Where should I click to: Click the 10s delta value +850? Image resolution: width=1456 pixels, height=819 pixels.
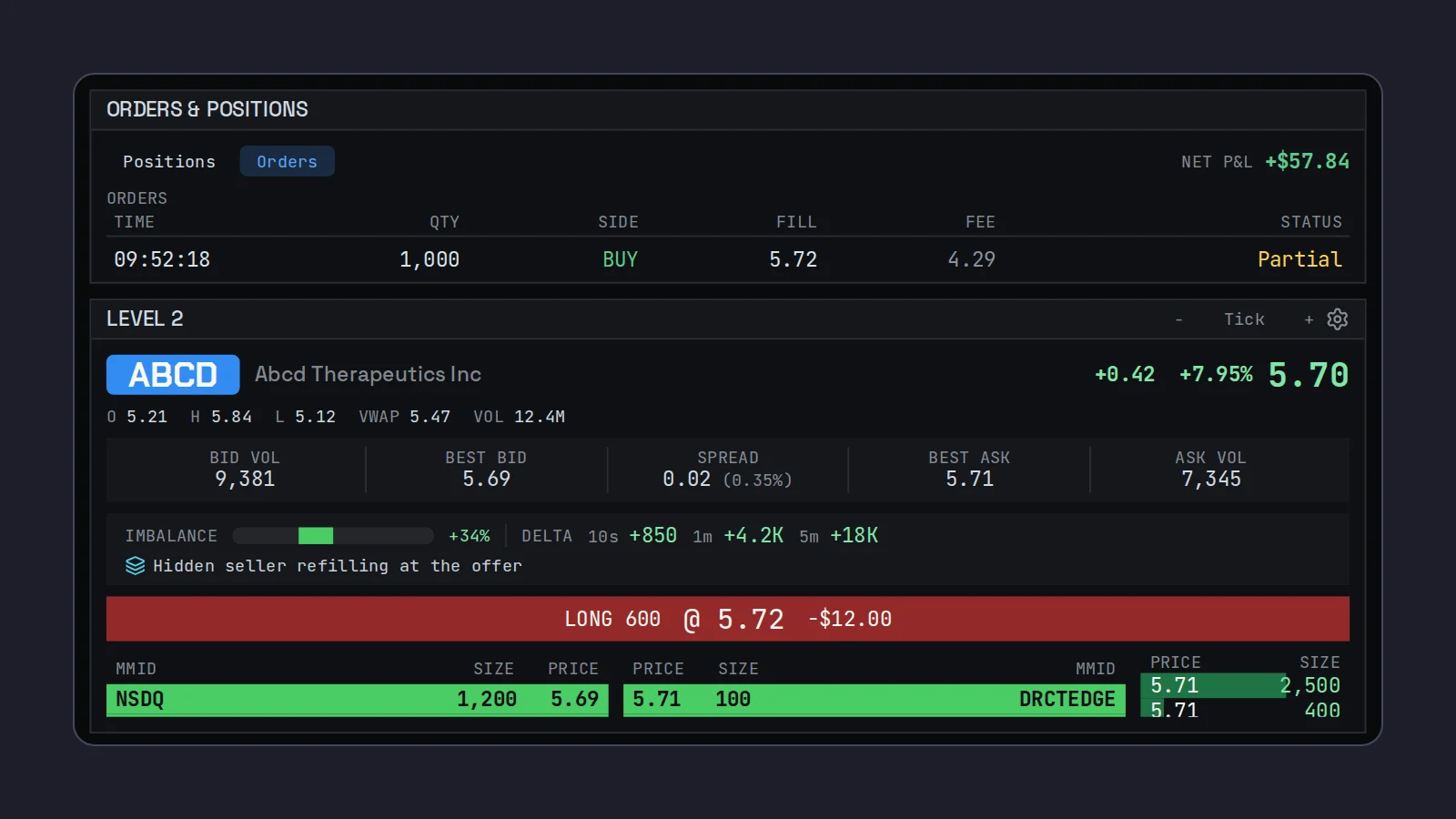[652, 535]
